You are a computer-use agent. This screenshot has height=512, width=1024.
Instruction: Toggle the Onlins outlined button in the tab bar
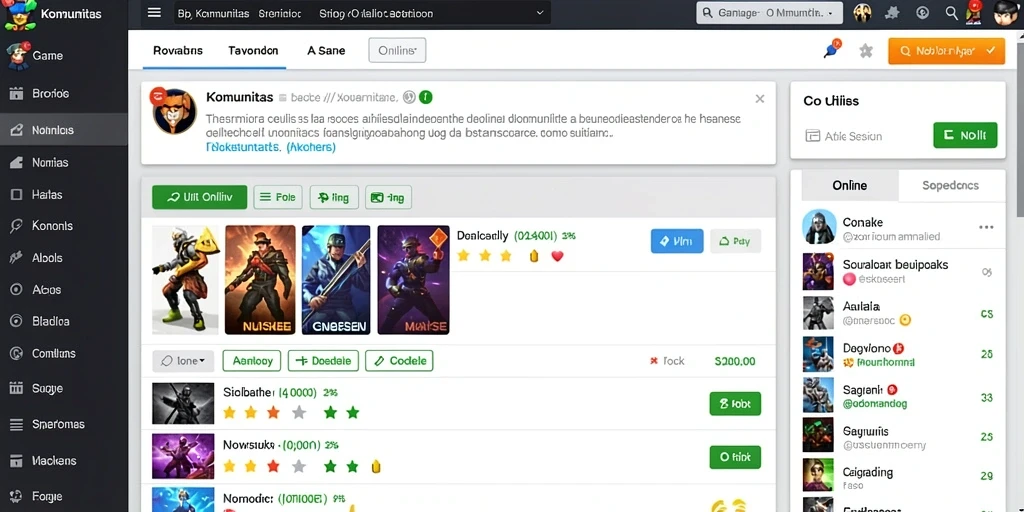click(397, 50)
